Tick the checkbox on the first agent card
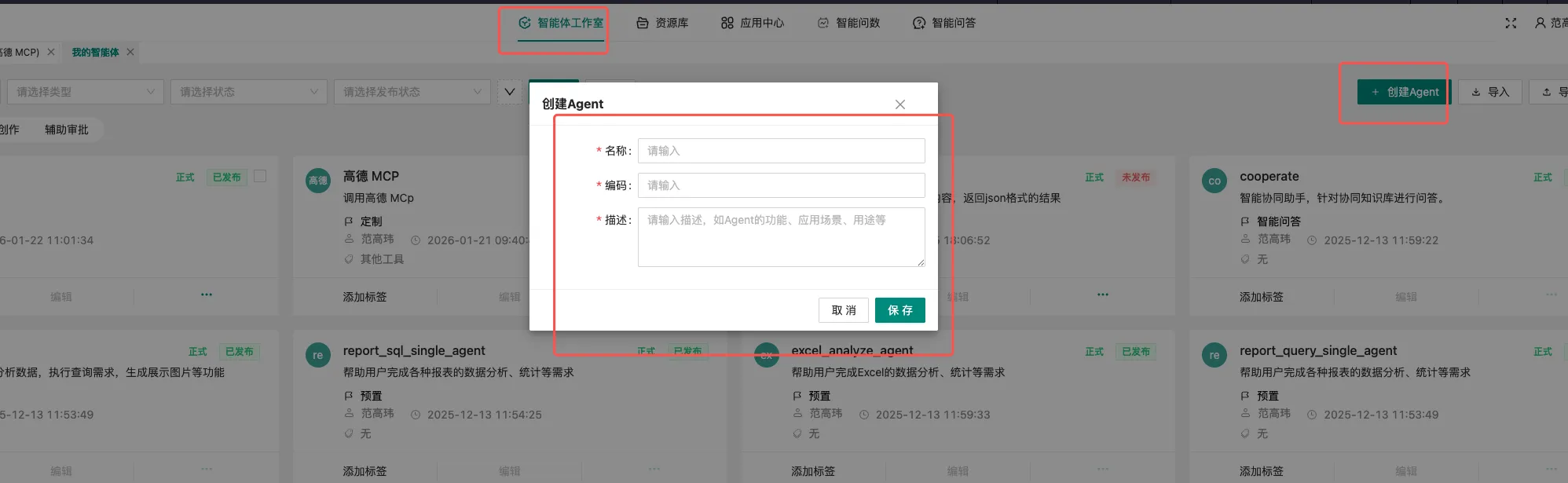The height and width of the screenshot is (483, 1568). click(260, 177)
